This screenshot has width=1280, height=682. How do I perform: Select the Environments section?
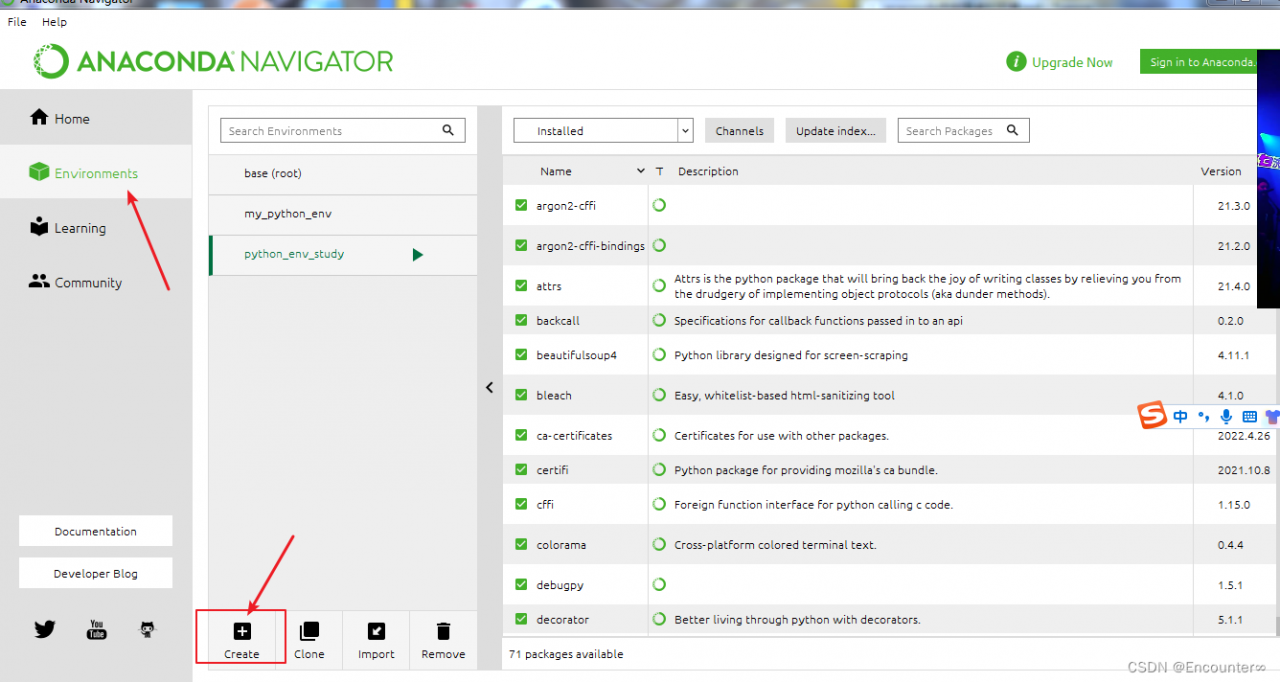[96, 173]
